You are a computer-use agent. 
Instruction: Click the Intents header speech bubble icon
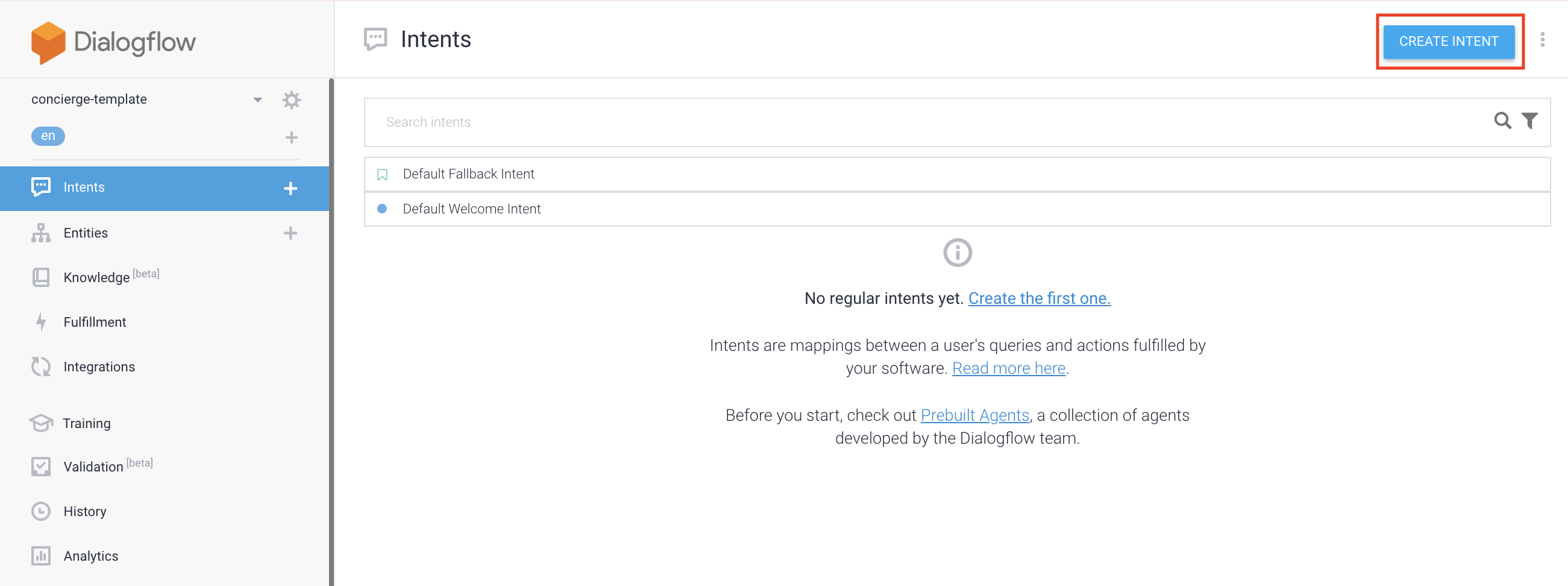375,39
